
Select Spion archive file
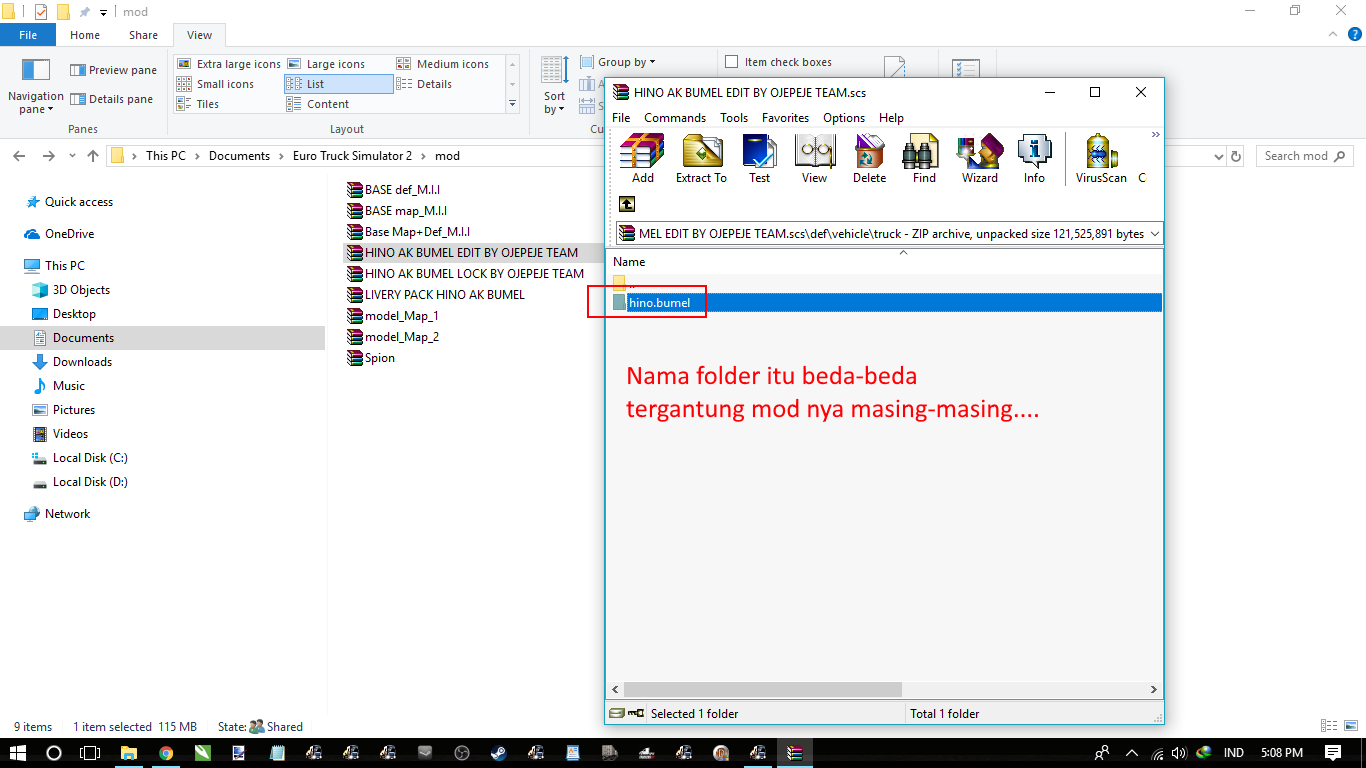click(371, 358)
